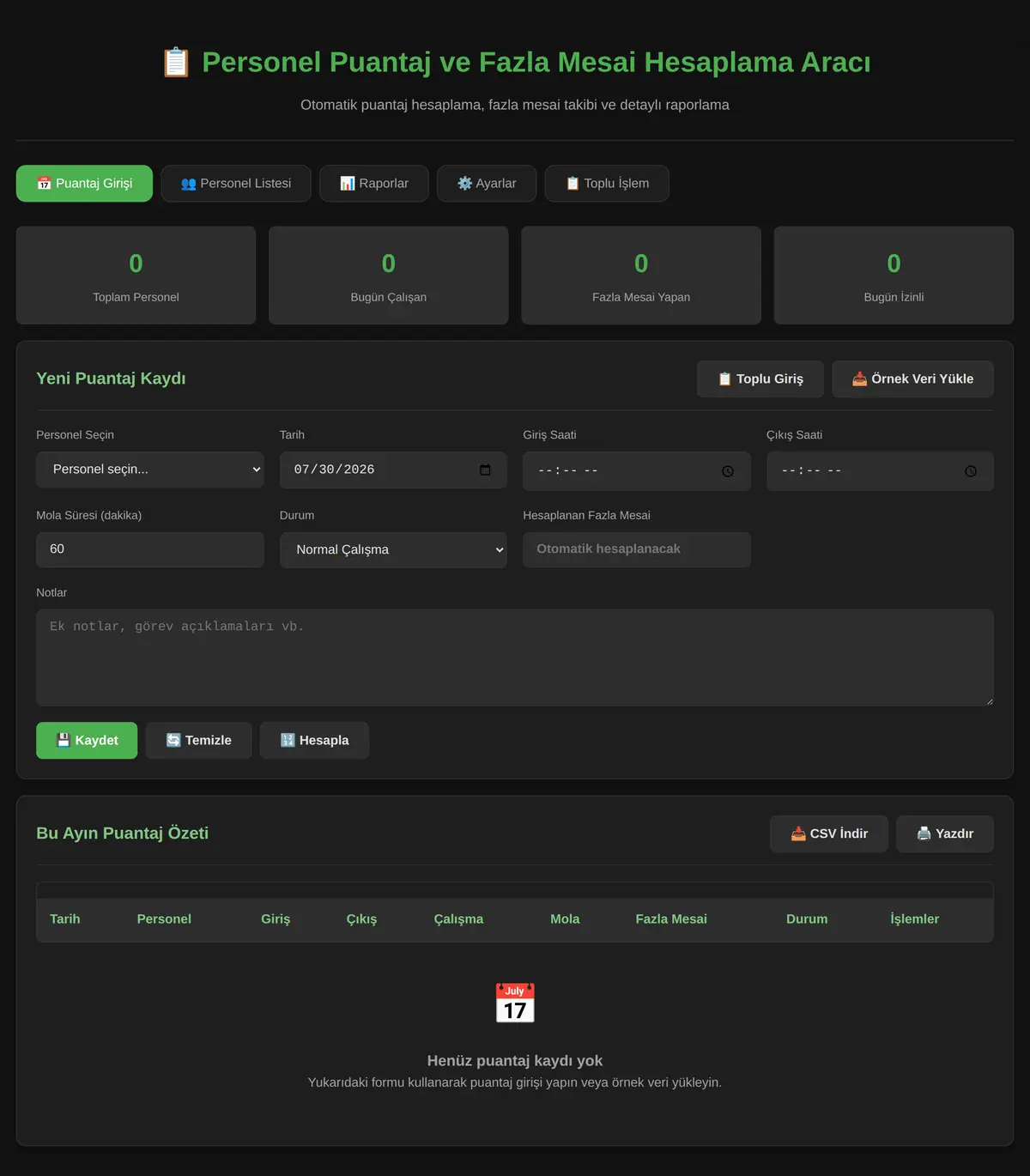Click the Toplam Personel stat card
The image size is (1030, 1176).
point(136,276)
